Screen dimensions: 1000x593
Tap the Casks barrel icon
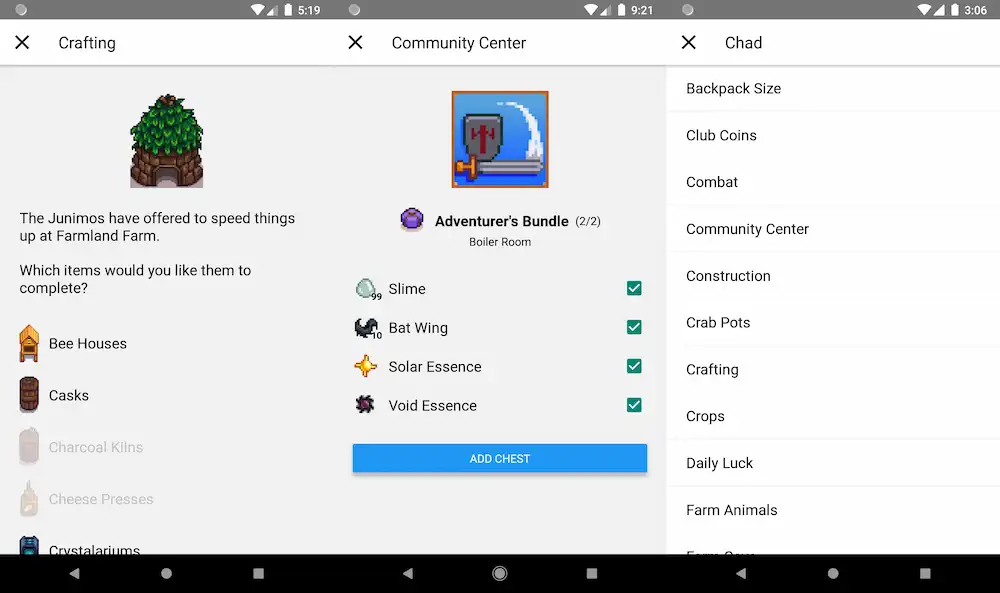coord(29,395)
